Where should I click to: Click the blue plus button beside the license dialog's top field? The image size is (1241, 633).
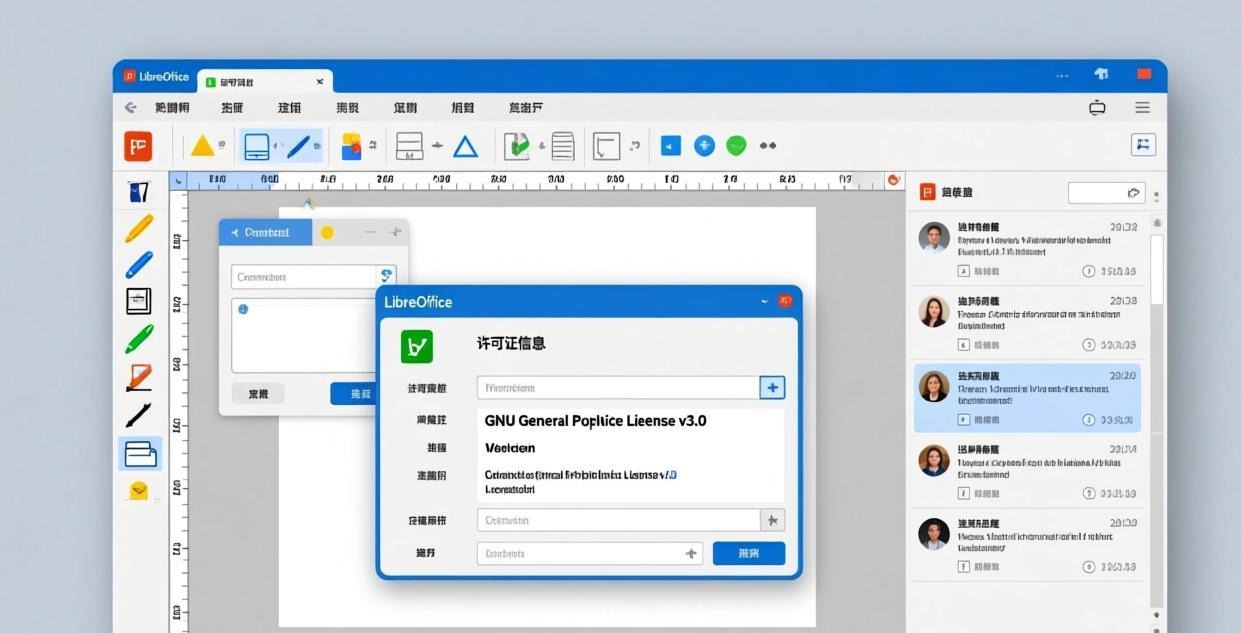(x=772, y=387)
